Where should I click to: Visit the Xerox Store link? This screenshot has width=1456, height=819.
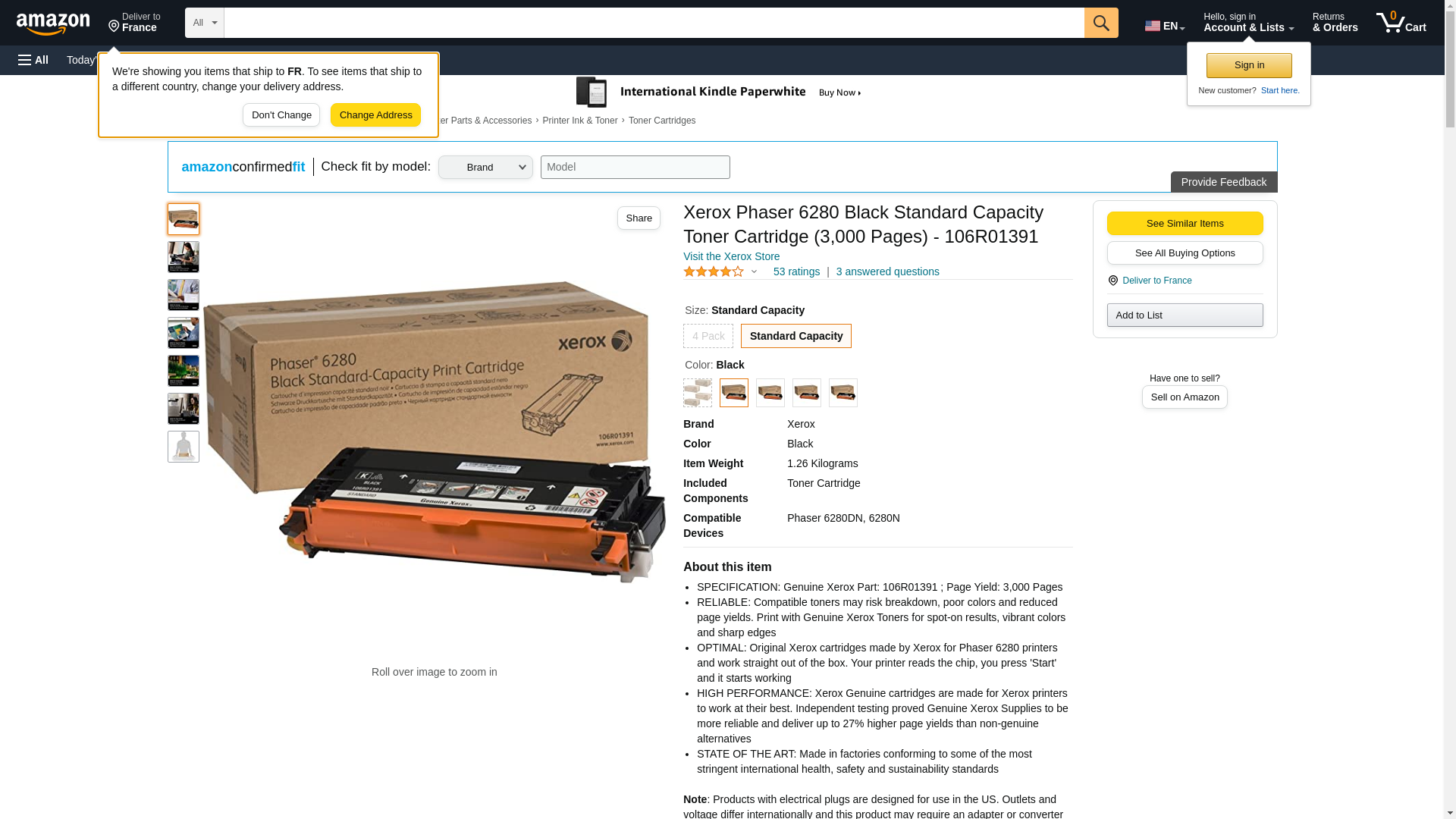pyautogui.click(x=731, y=256)
